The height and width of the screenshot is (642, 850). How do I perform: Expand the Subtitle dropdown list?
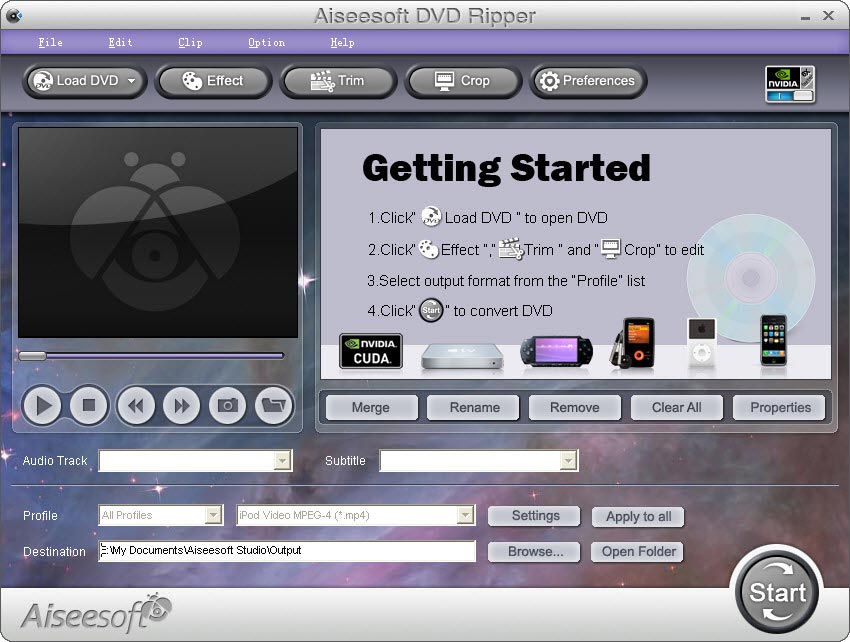pos(568,461)
